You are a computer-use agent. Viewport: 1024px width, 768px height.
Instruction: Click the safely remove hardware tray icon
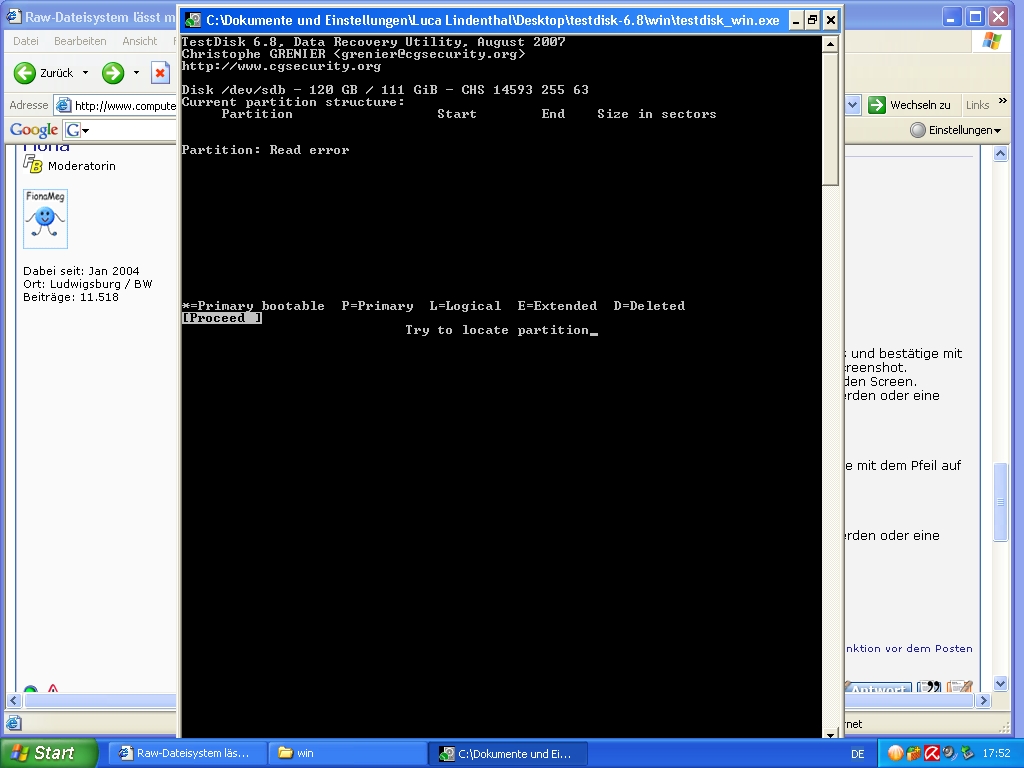(967, 754)
